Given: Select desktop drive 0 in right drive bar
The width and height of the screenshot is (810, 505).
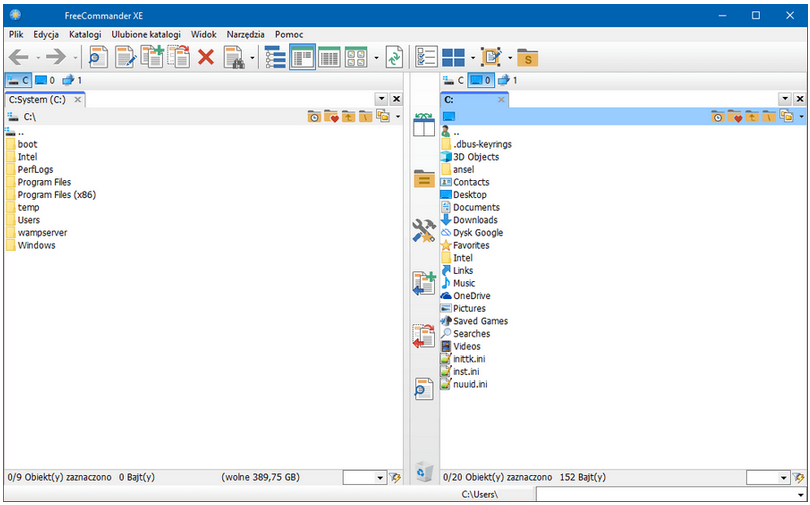Looking at the screenshot, I should [481, 80].
